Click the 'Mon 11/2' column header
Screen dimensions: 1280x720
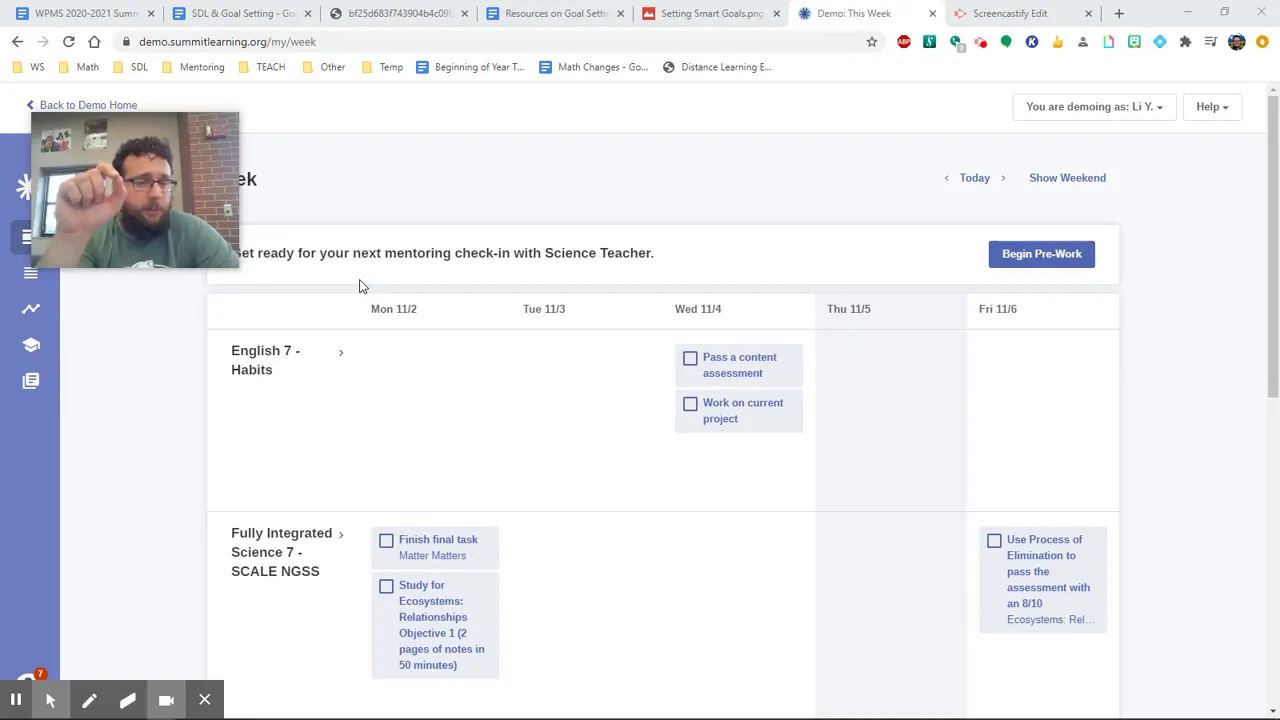click(394, 309)
